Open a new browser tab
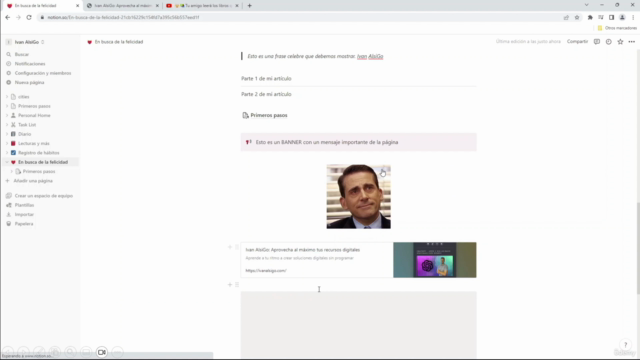 pyautogui.click(x=249, y=6)
